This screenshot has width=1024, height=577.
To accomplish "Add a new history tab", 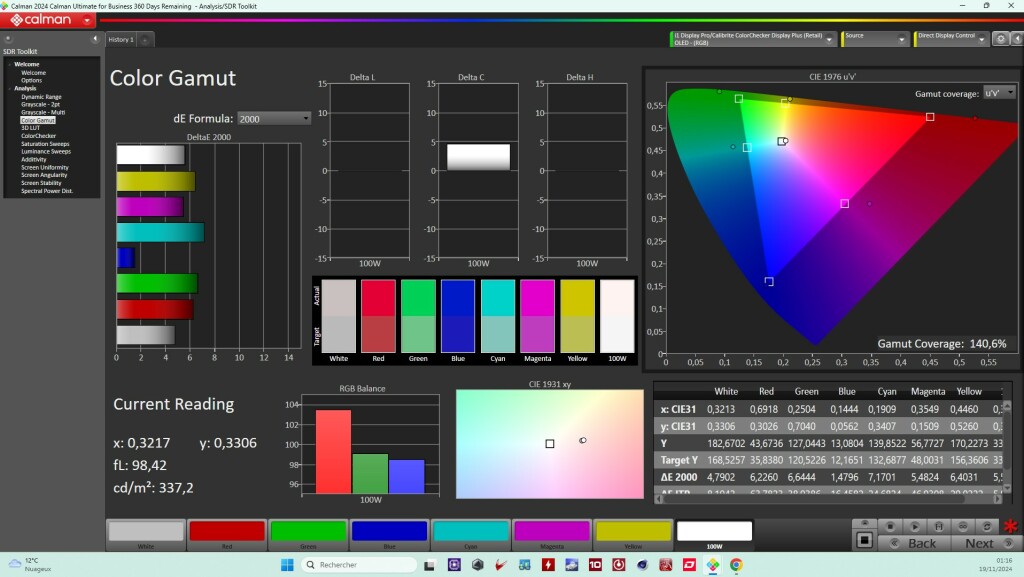I will (x=145, y=40).
